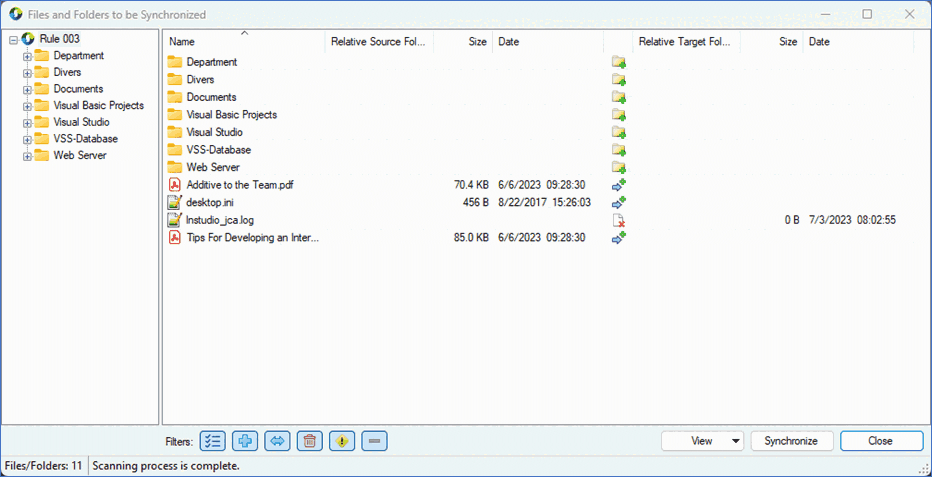Click the 7/3/2023 08:02:55 target date
Screen dimensions: 932x477
click(x=852, y=220)
